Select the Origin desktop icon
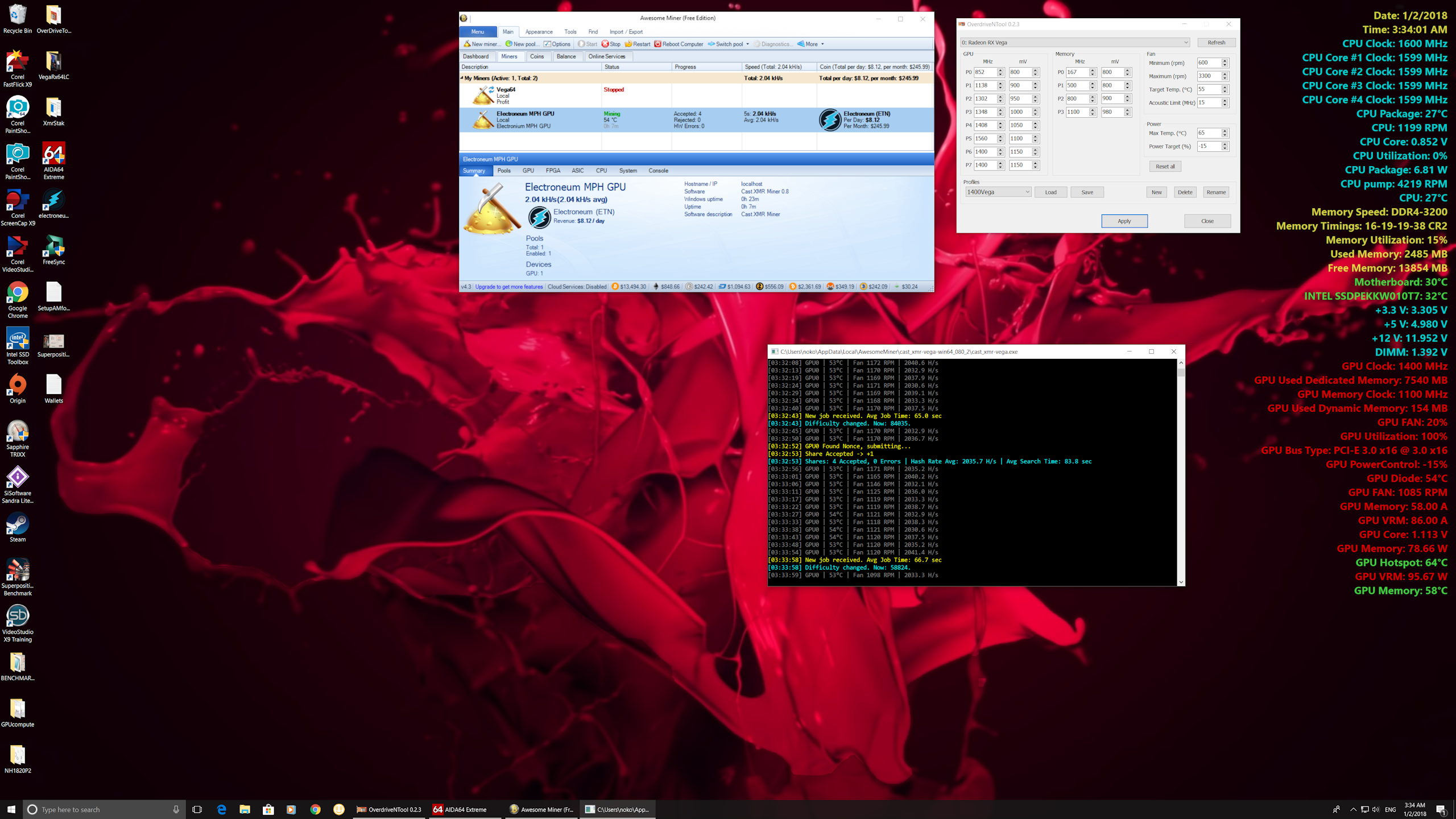Viewport: 1456px width, 819px height. [x=18, y=388]
